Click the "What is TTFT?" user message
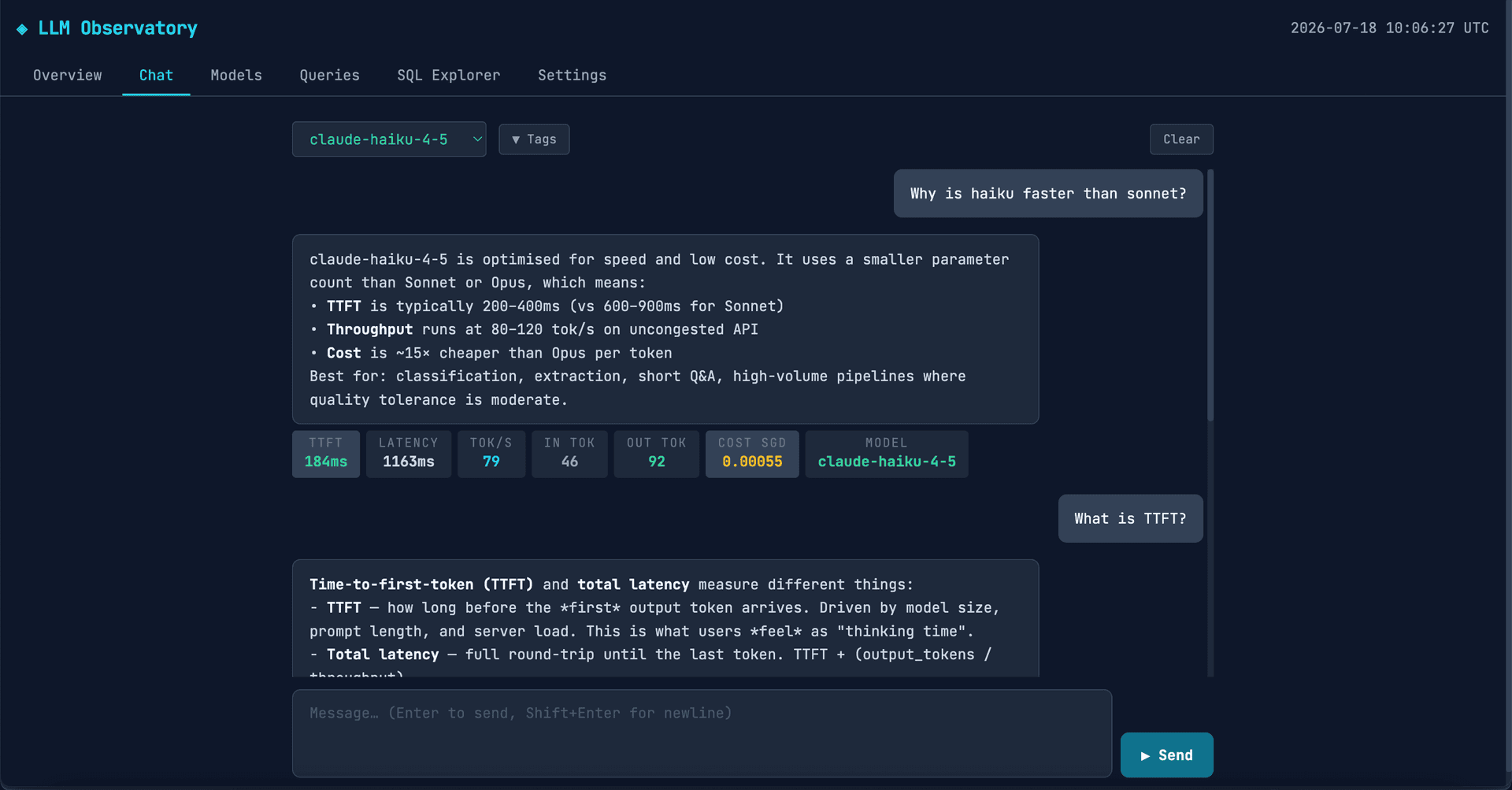Image resolution: width=1512 pixels, height=790 pixels. 1130,518
